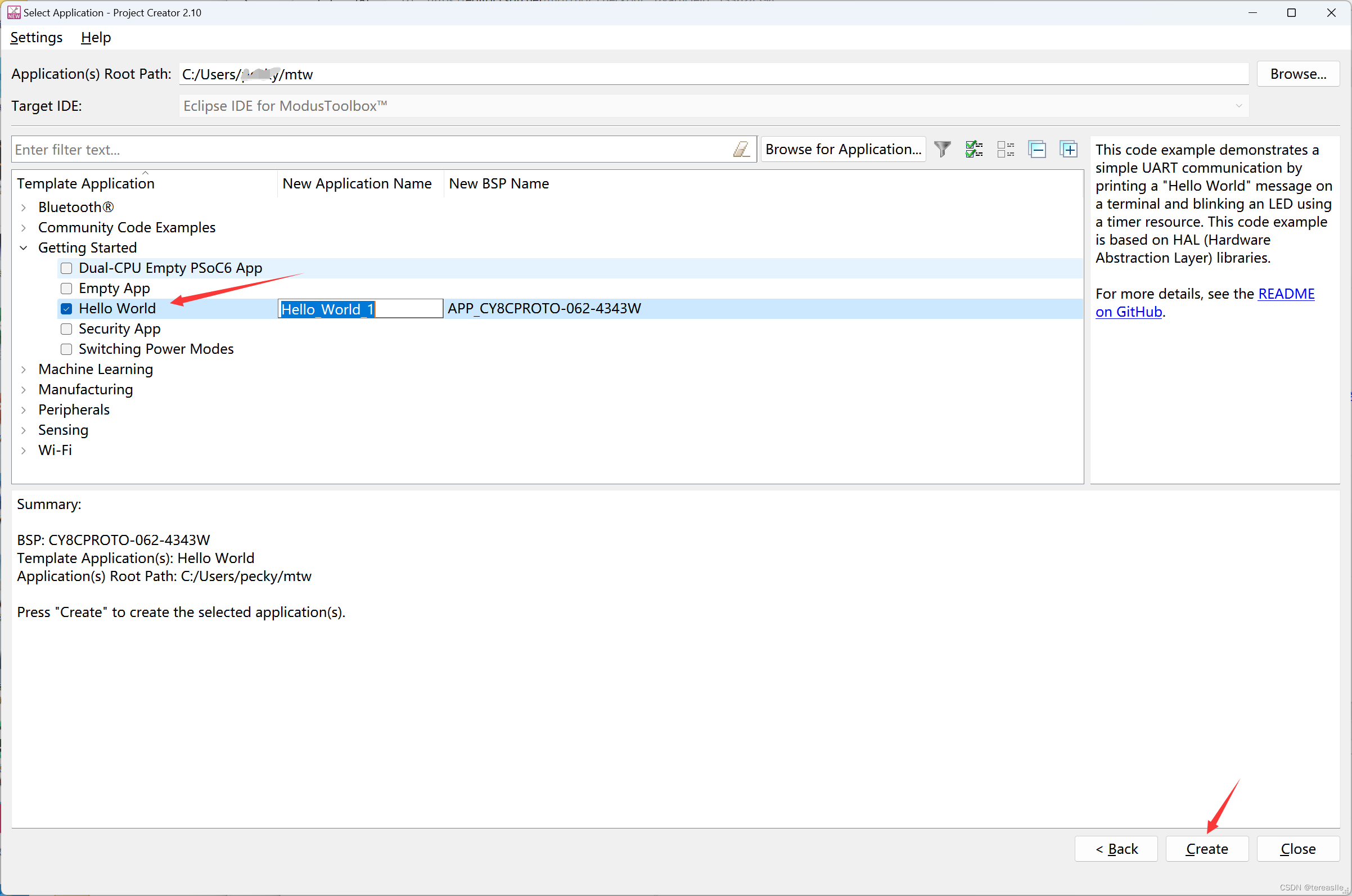Enable the Switching Power Modes checkbox
The width and height of the screenshot is (1352, 896).
coord(66,349)
